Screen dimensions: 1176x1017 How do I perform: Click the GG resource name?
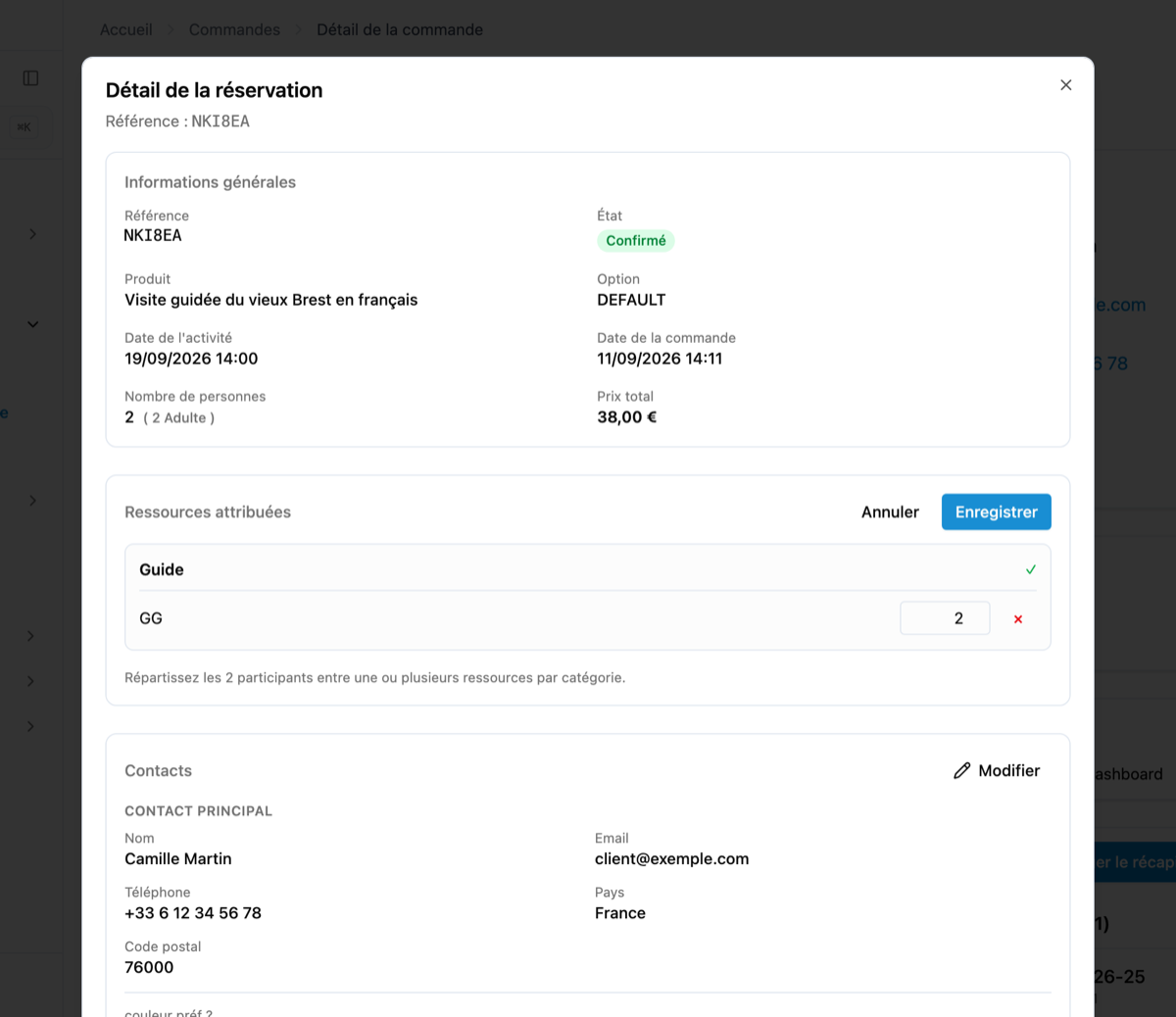[151, 619]
